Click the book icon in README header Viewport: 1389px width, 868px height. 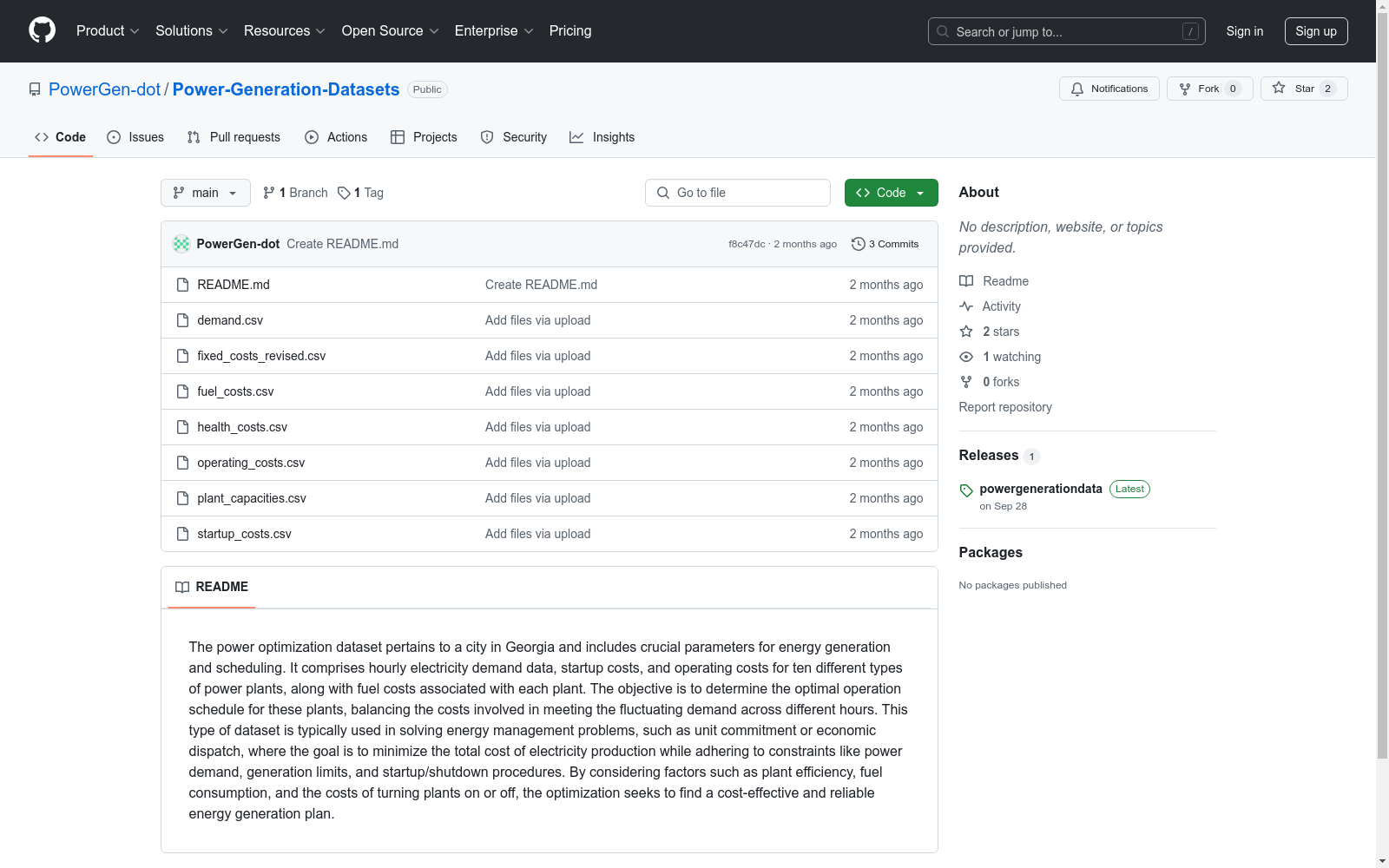click(x=182, y=588)
